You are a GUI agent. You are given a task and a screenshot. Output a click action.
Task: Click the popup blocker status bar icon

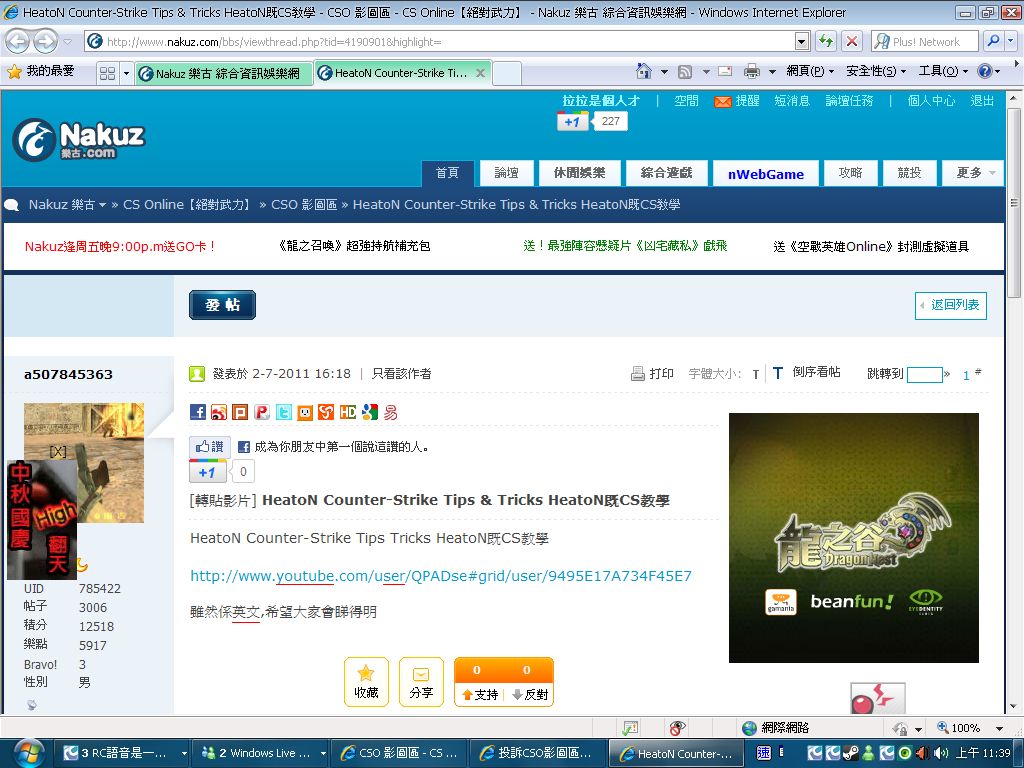[x=630, y=728]
